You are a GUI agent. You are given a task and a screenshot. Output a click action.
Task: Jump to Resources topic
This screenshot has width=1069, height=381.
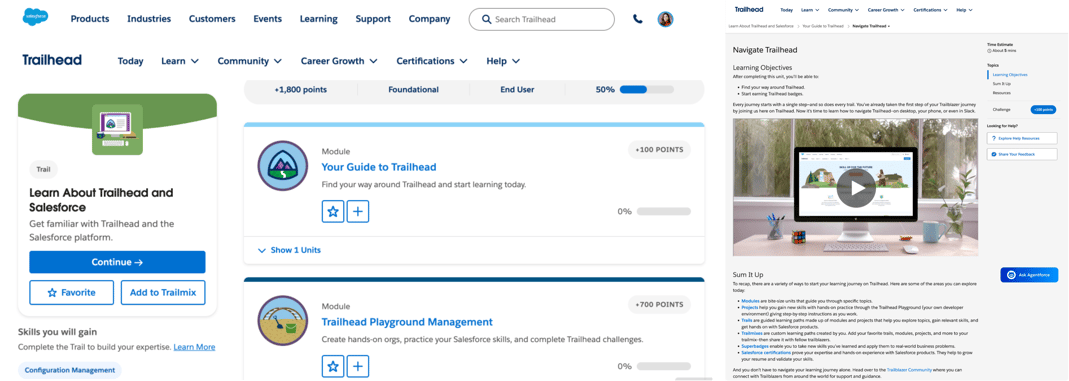point(1002,93)
